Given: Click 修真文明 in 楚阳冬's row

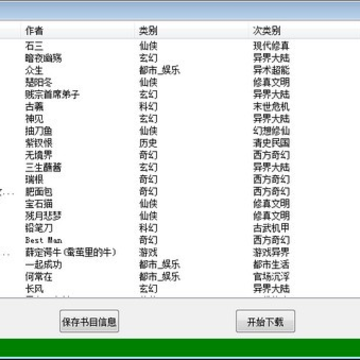Looking at the screenshot, I should [271, 82].
